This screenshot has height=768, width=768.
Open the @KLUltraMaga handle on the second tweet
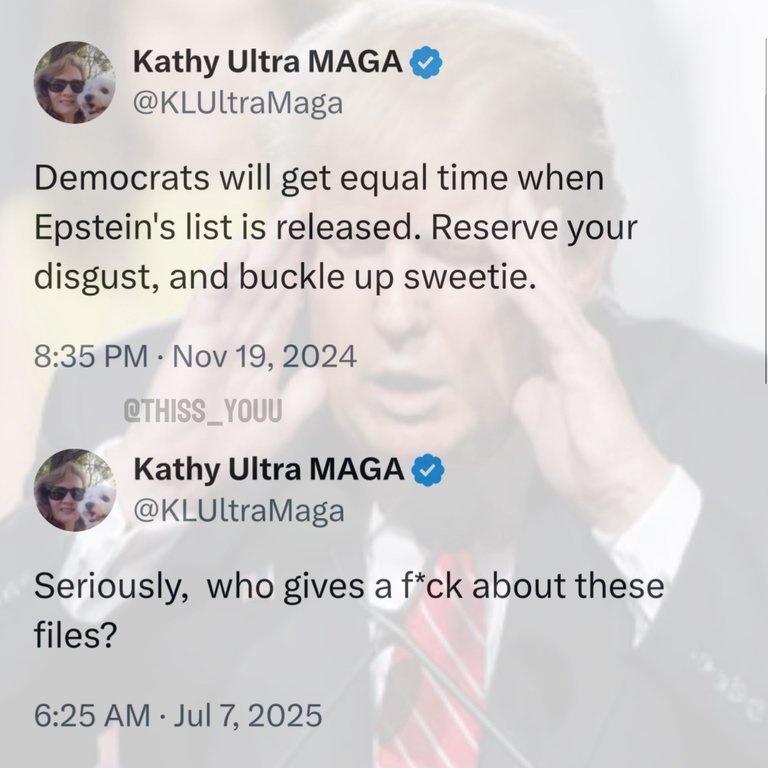pos(239,511)
